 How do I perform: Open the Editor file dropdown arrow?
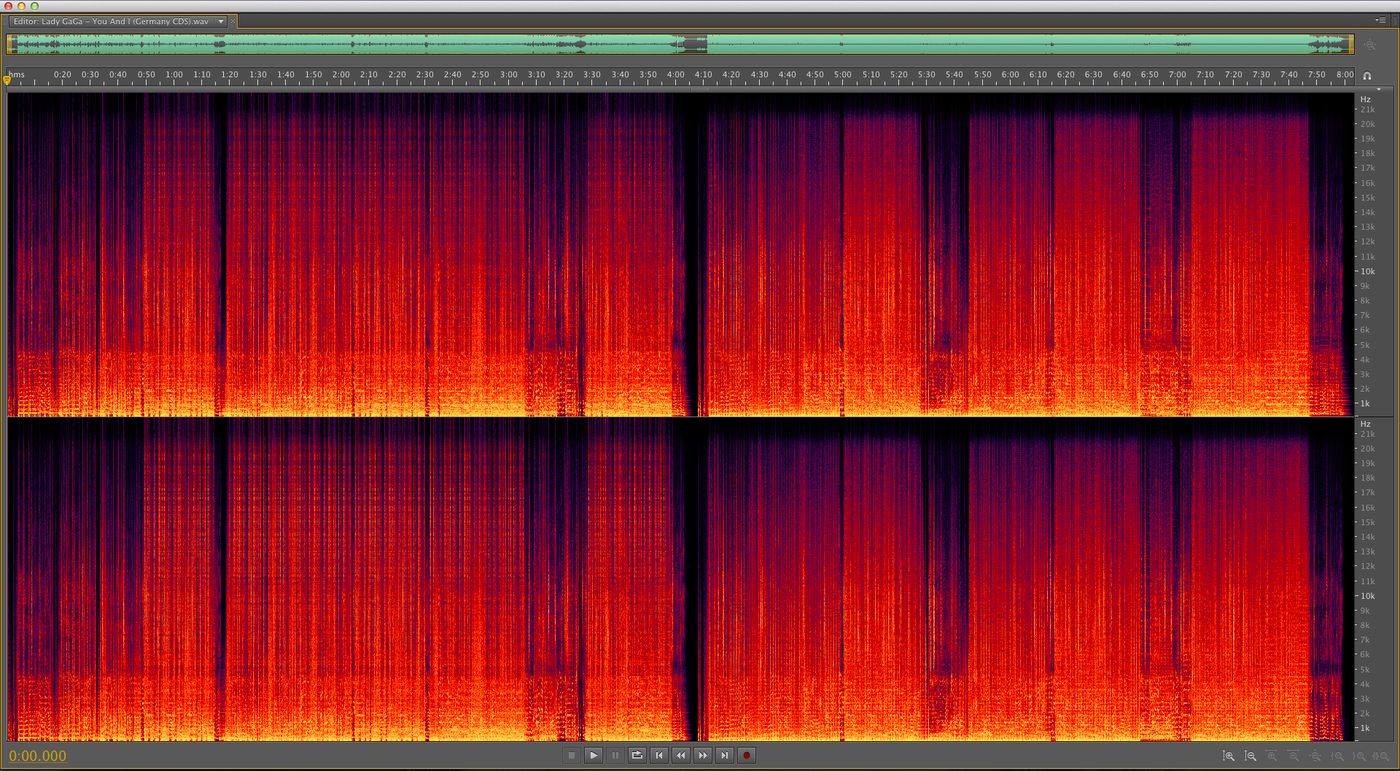coord(221,21)
